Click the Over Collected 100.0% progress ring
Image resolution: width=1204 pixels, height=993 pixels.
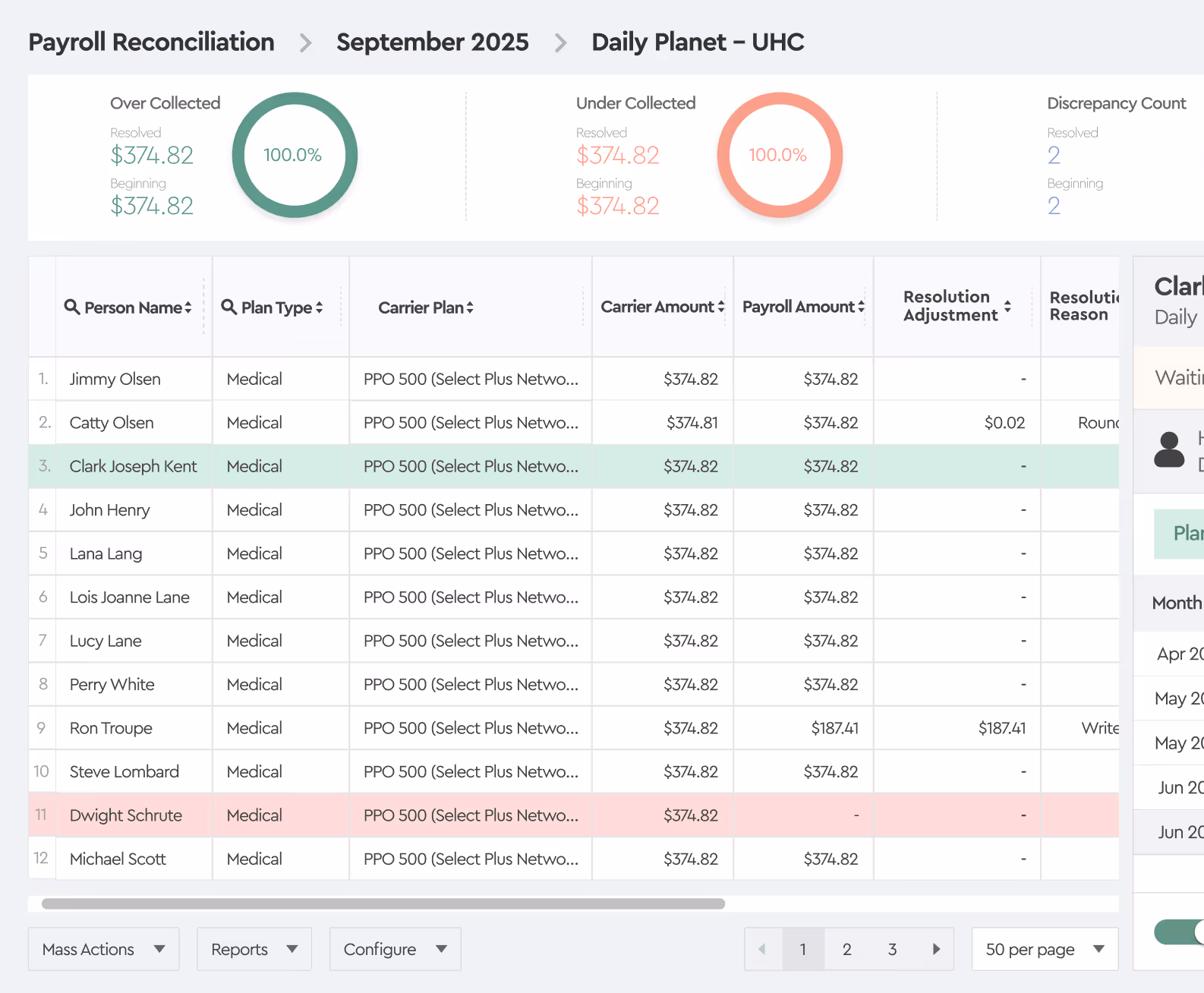295,155
